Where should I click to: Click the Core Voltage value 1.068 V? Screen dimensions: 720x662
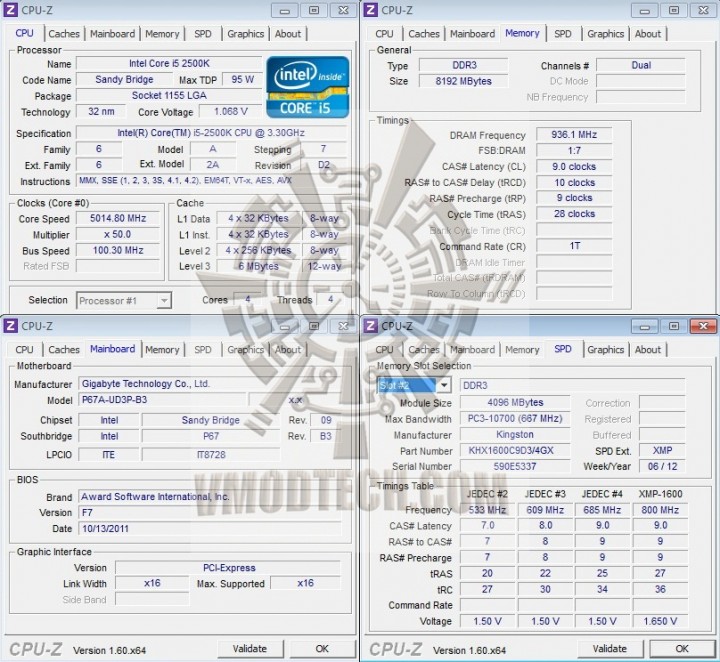(231, 112)
